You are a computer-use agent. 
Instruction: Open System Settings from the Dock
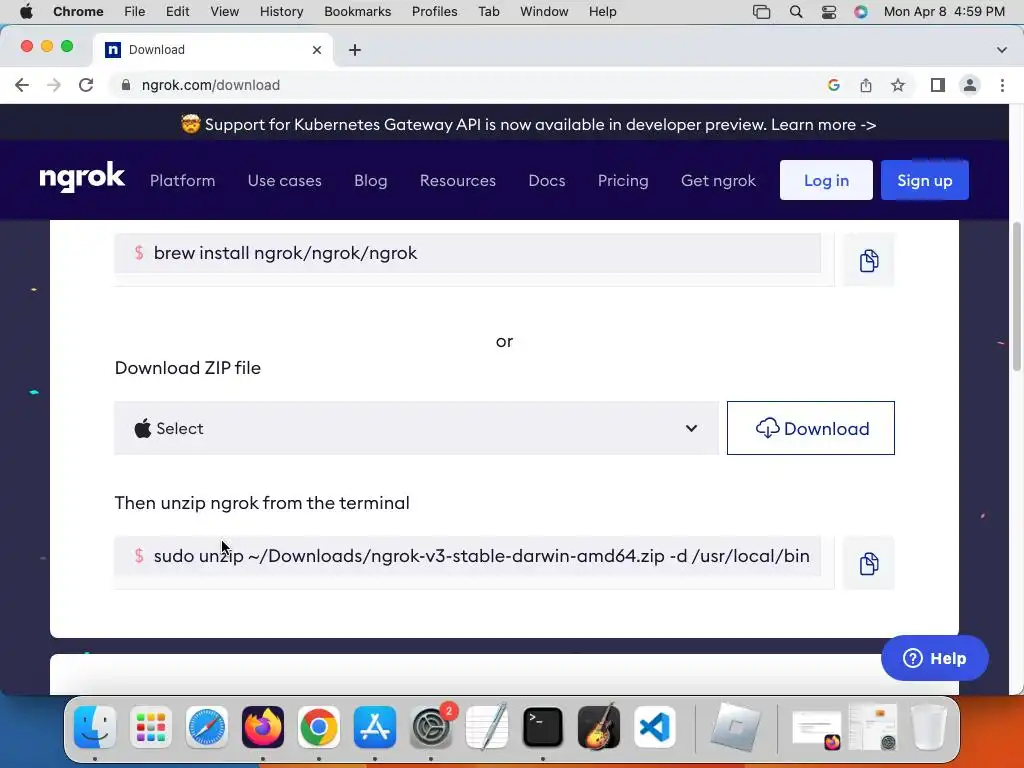[431, 726]
